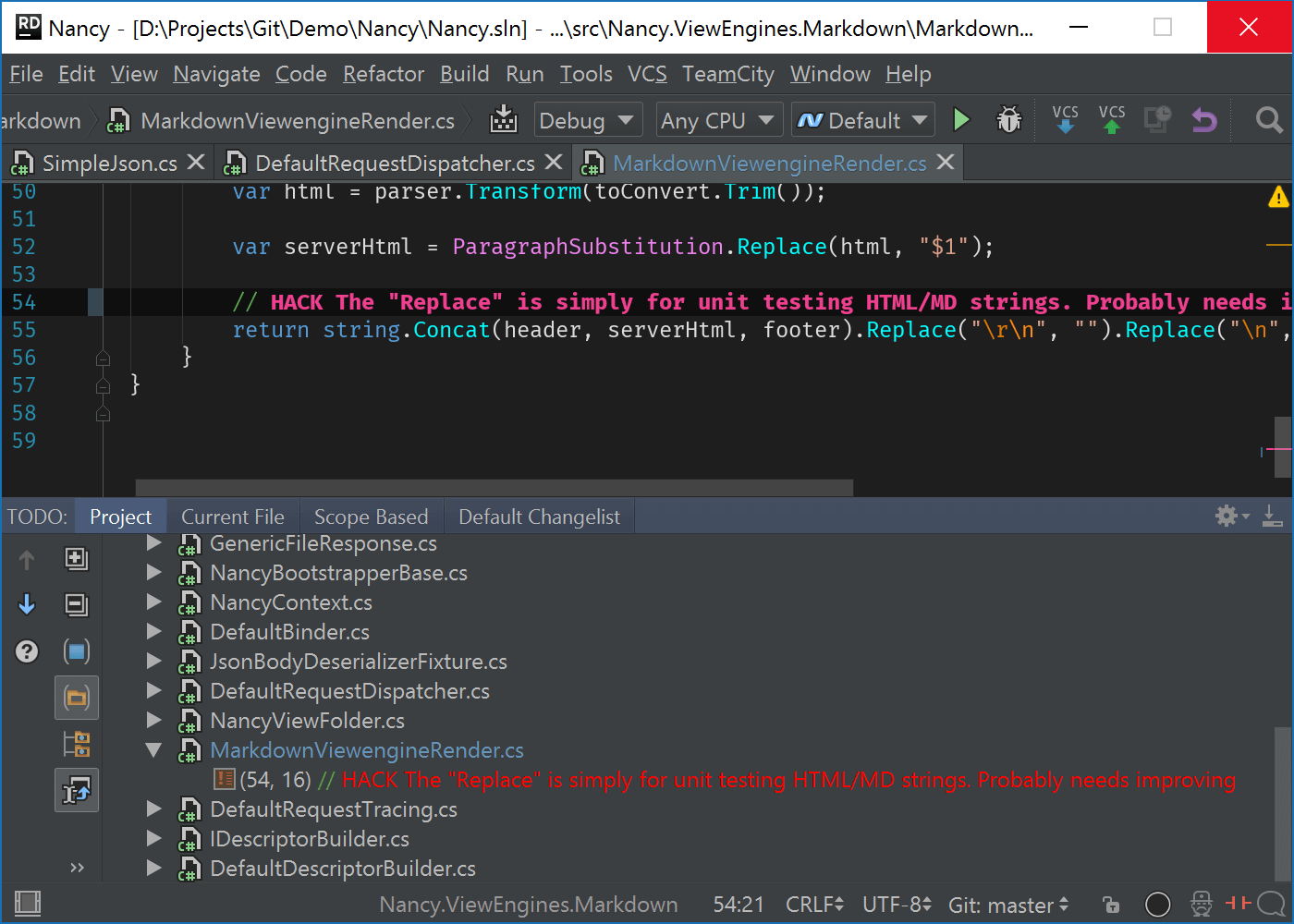
Task: Toggle autoscroll to source icon
Action: pos(77,790)
